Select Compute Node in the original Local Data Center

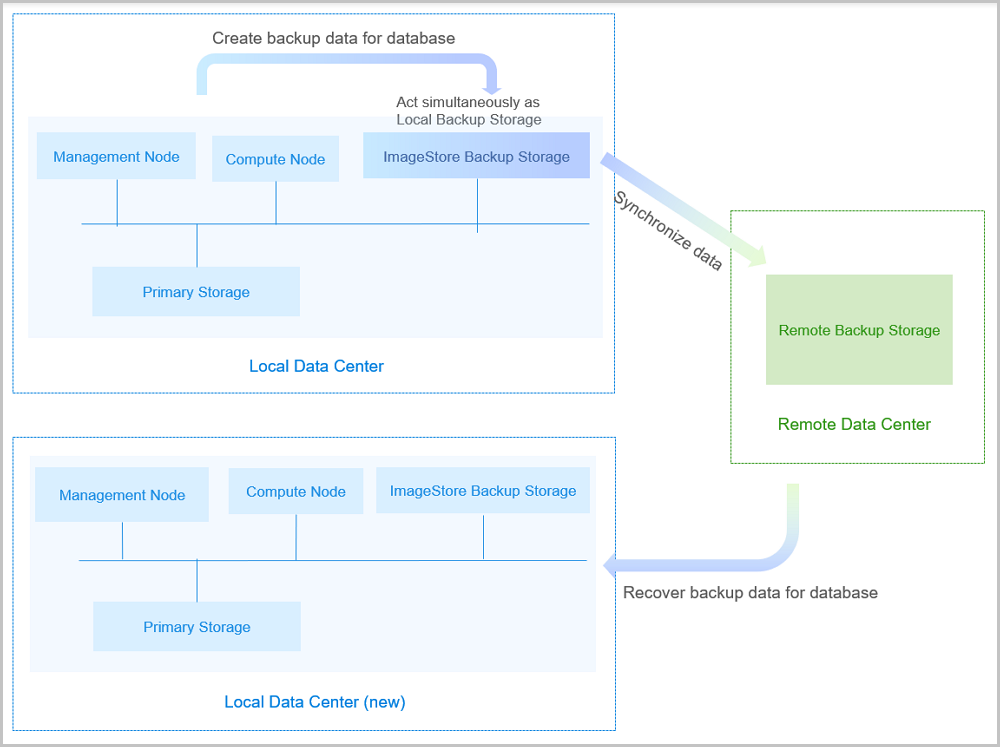[275, 160]
